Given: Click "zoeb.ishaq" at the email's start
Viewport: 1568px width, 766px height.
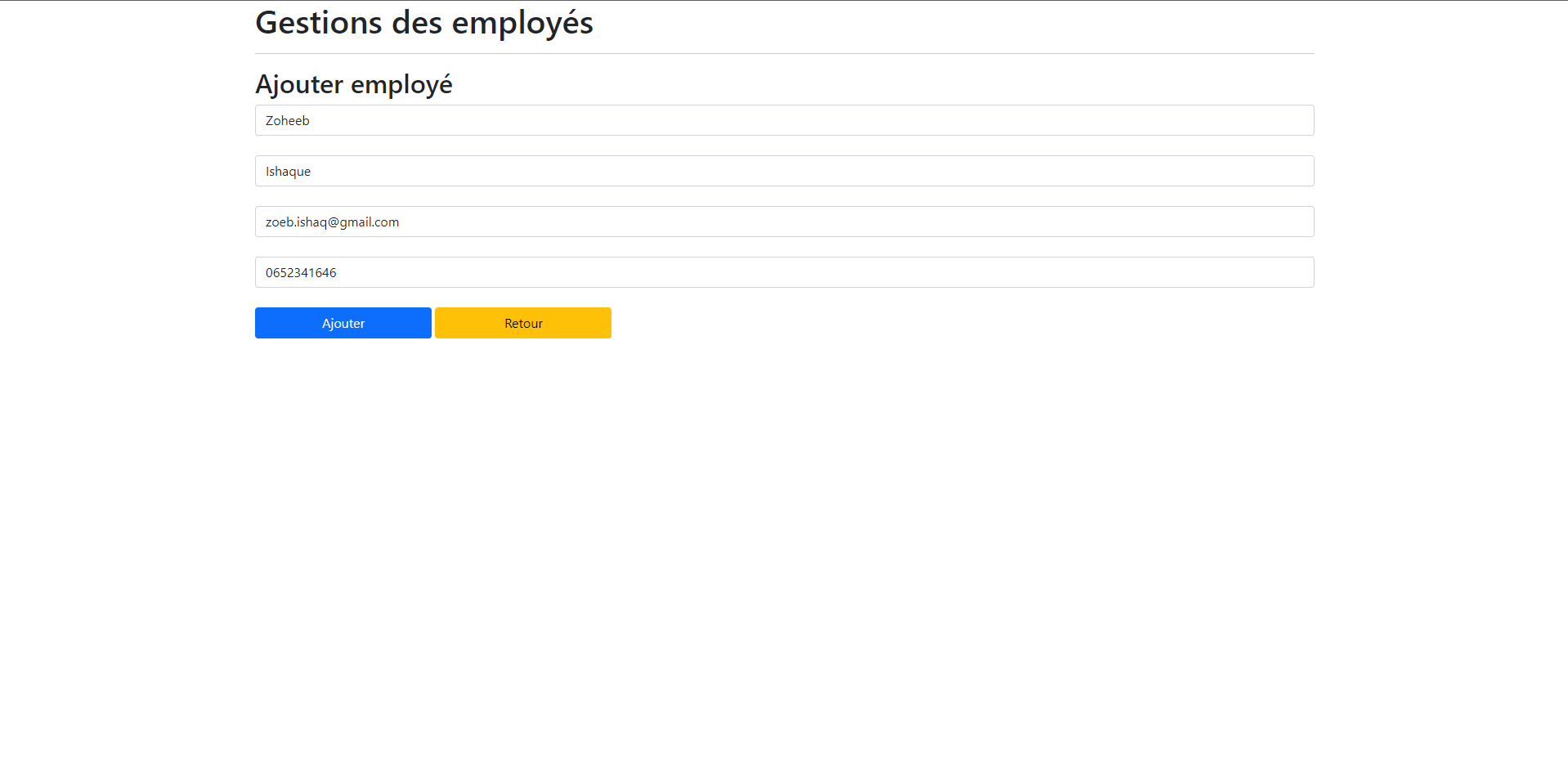Looking at the screenshot, I should coord(296,222).
